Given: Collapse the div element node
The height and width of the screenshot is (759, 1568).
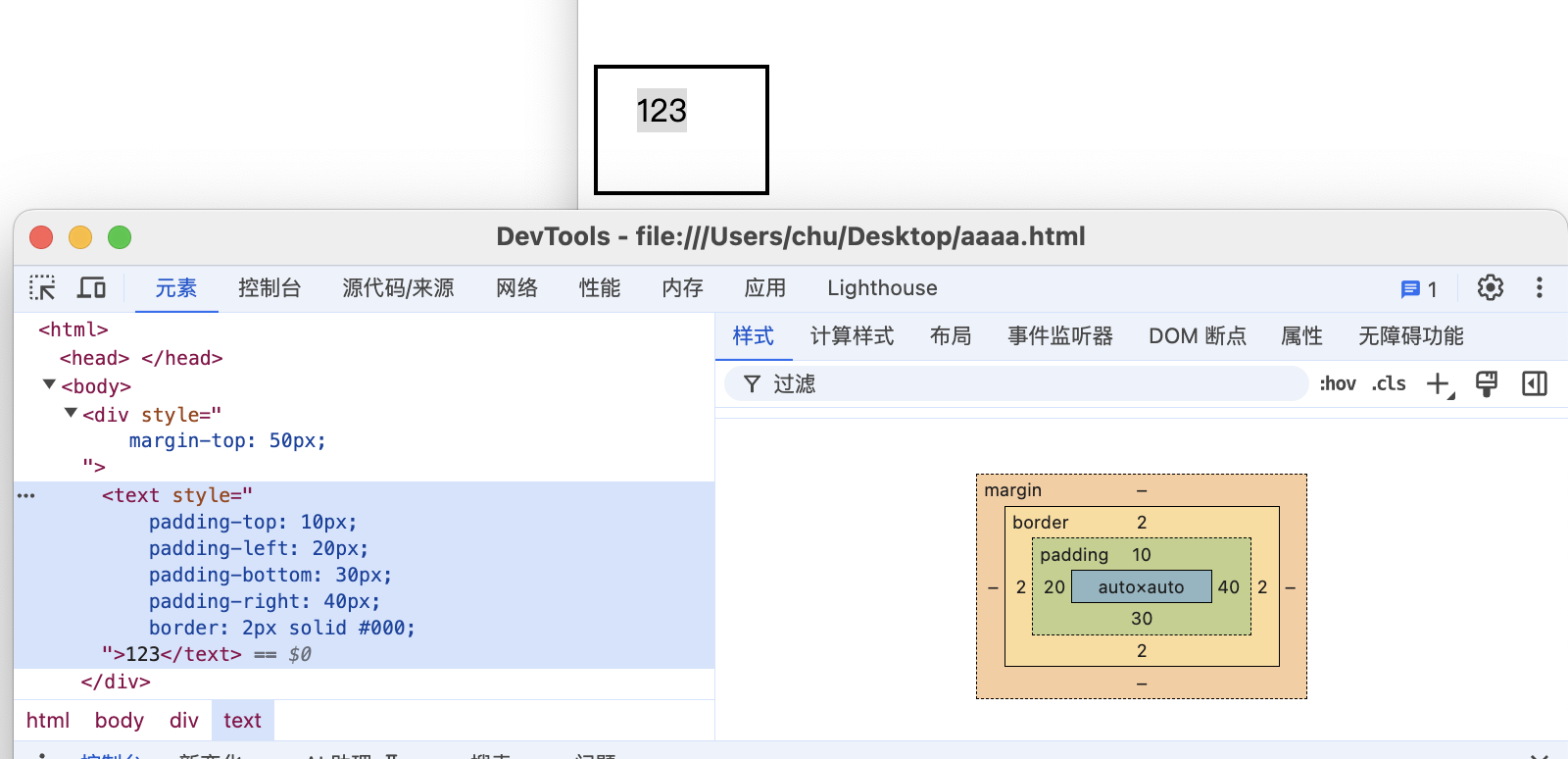Looking at the screenshot, I should click(x=71, y=414).
